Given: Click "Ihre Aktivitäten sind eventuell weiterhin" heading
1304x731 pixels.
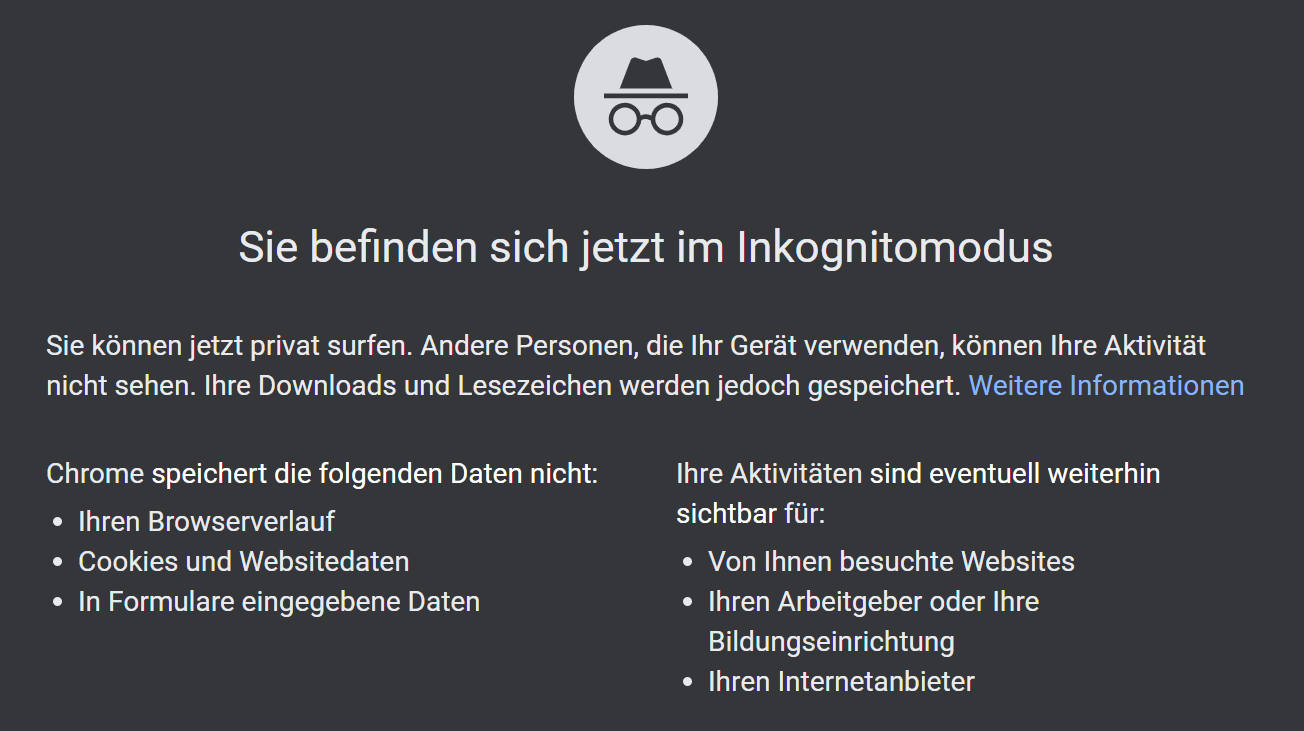Looking at the screenshot, I should pos(918,473).
